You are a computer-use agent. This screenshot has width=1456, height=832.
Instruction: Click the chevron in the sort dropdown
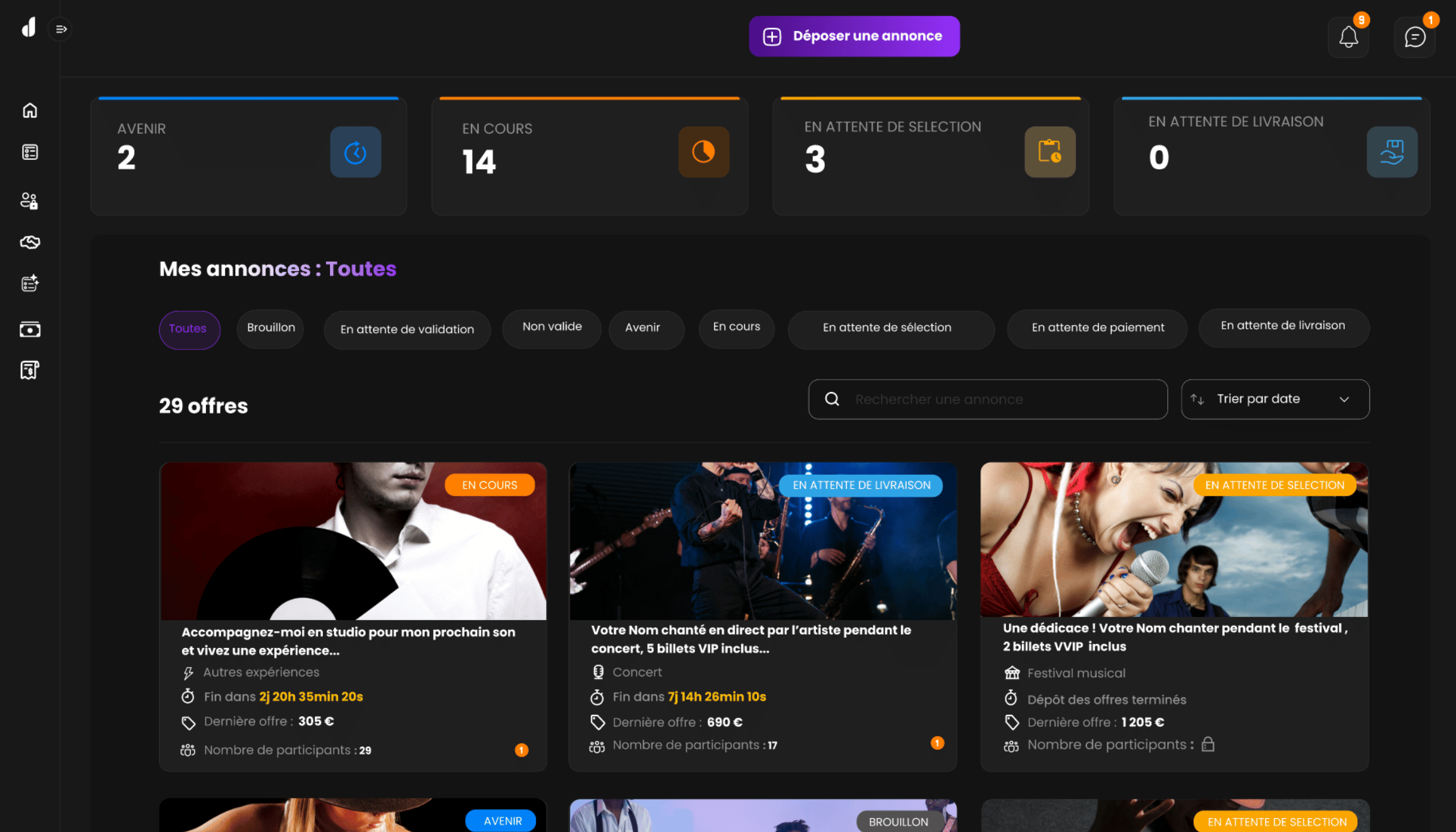point(1344,400)
